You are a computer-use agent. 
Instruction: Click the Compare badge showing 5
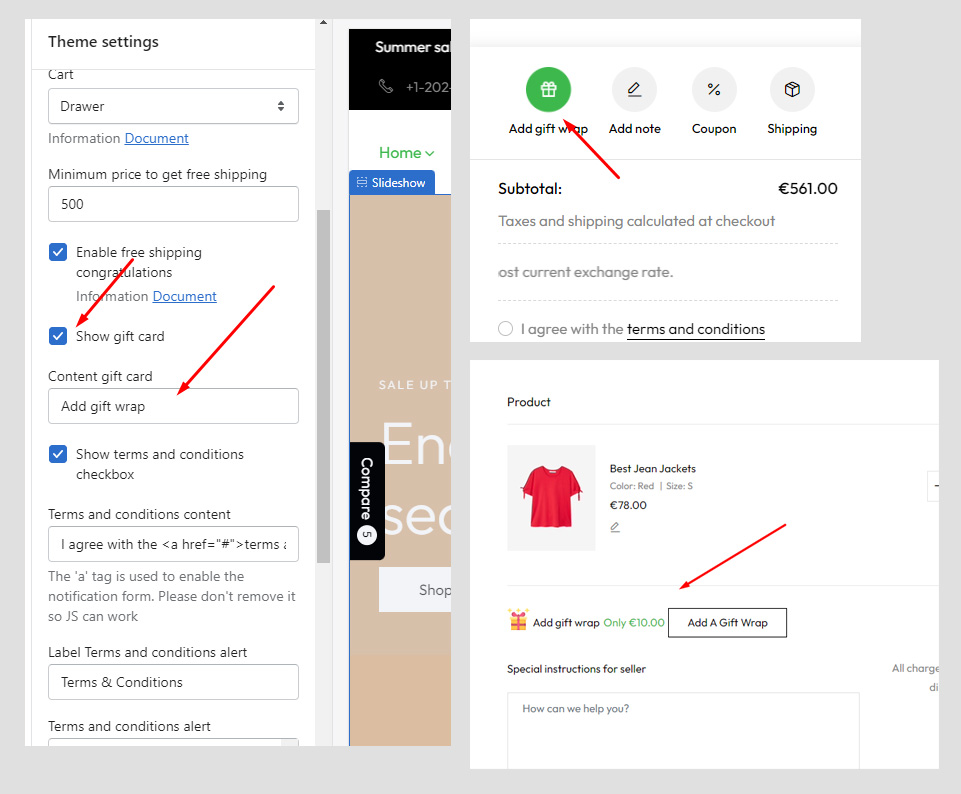click(x=367, y=534)
